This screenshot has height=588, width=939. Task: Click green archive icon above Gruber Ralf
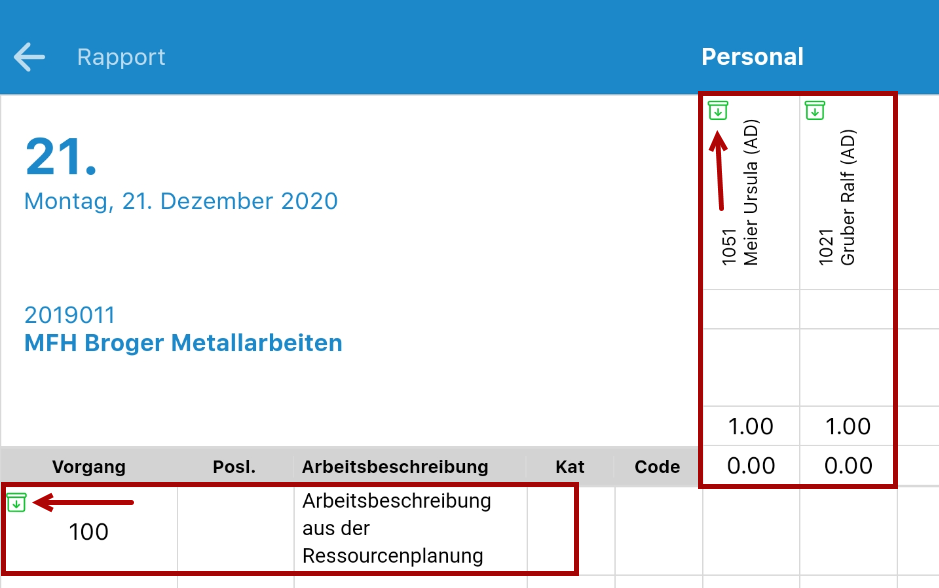[815, 110]
